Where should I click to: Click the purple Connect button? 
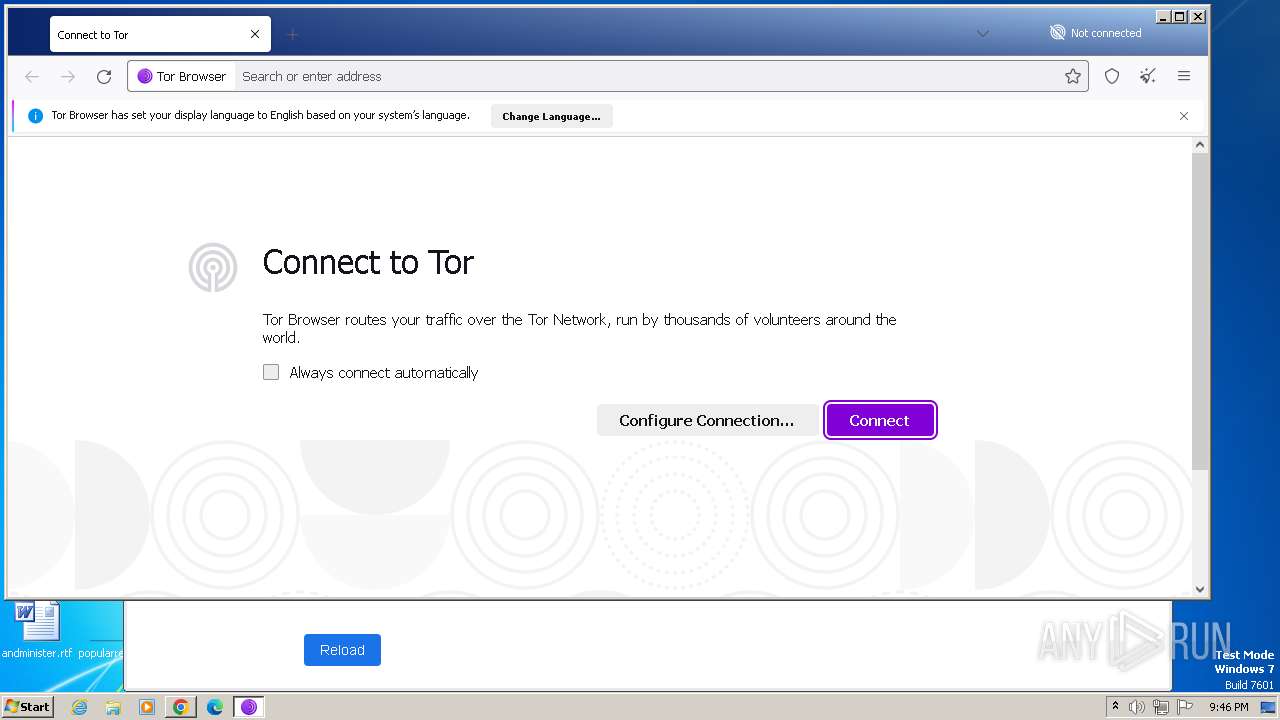tap(880, 420)
